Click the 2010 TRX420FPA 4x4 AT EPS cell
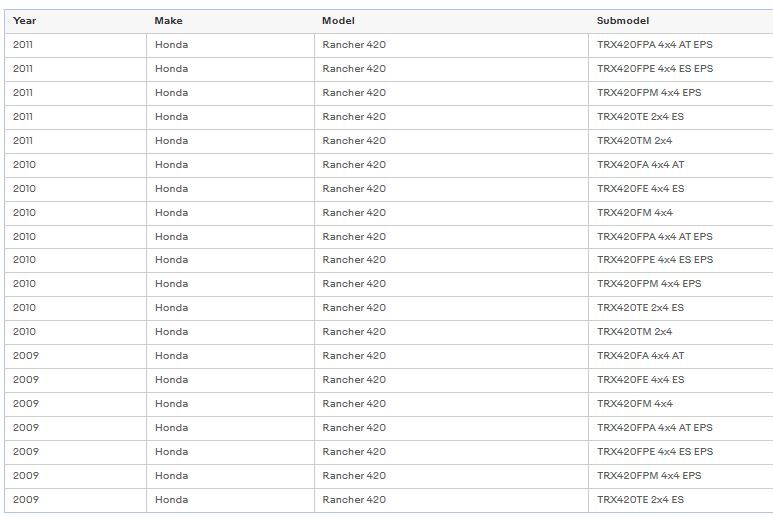The height and width of the screenshot is (517, 773). tap(655, 237)
